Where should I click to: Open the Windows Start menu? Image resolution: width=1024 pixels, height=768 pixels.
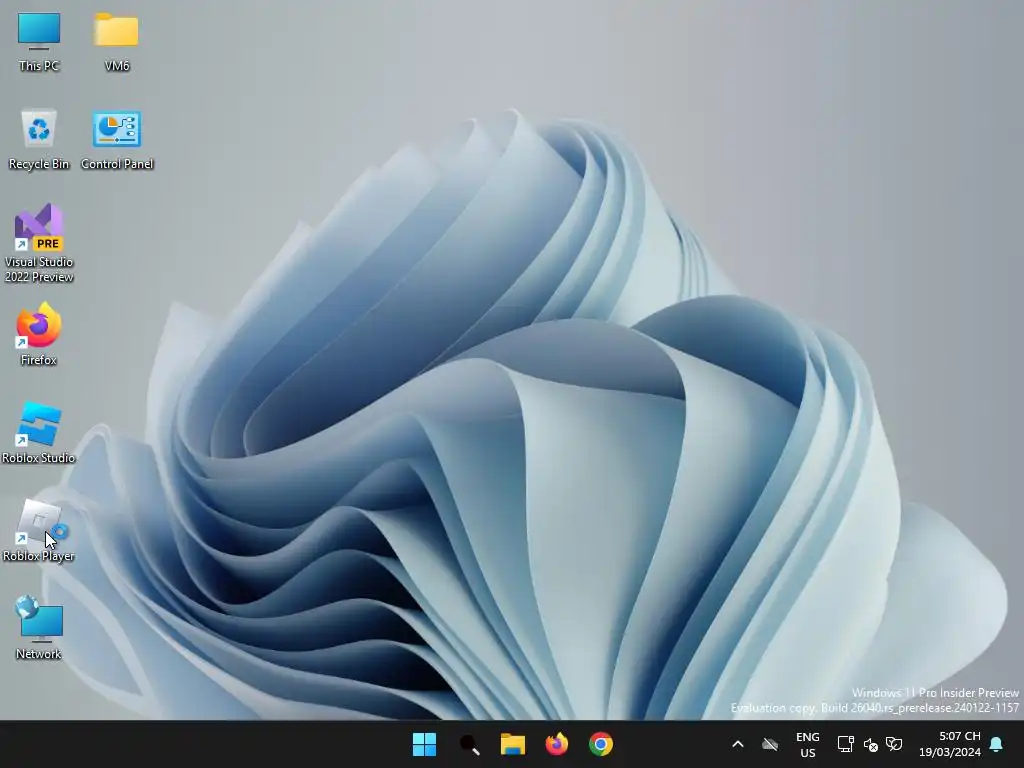click(424, 744)
